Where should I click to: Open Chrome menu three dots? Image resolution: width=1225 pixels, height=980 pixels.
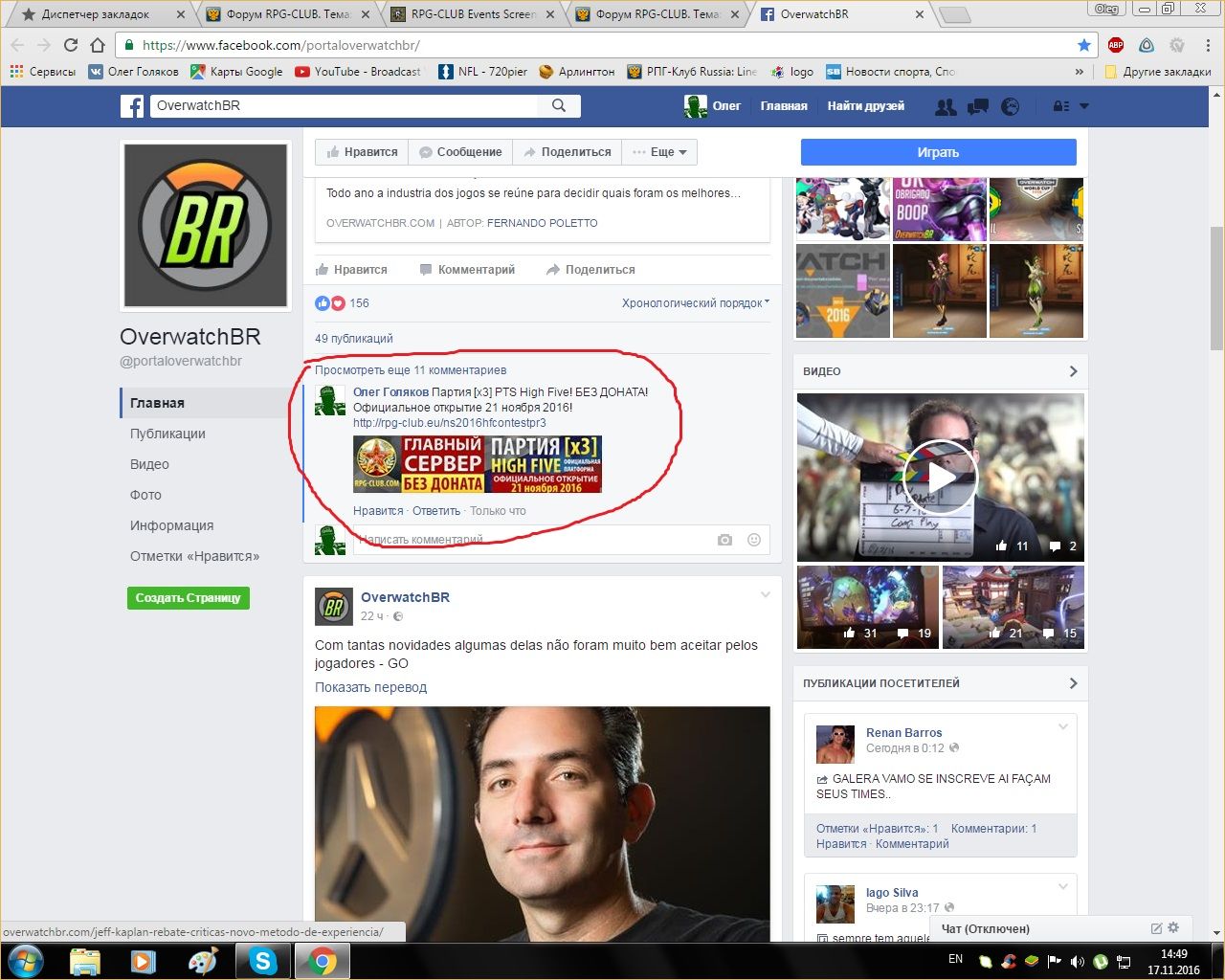1209,45
